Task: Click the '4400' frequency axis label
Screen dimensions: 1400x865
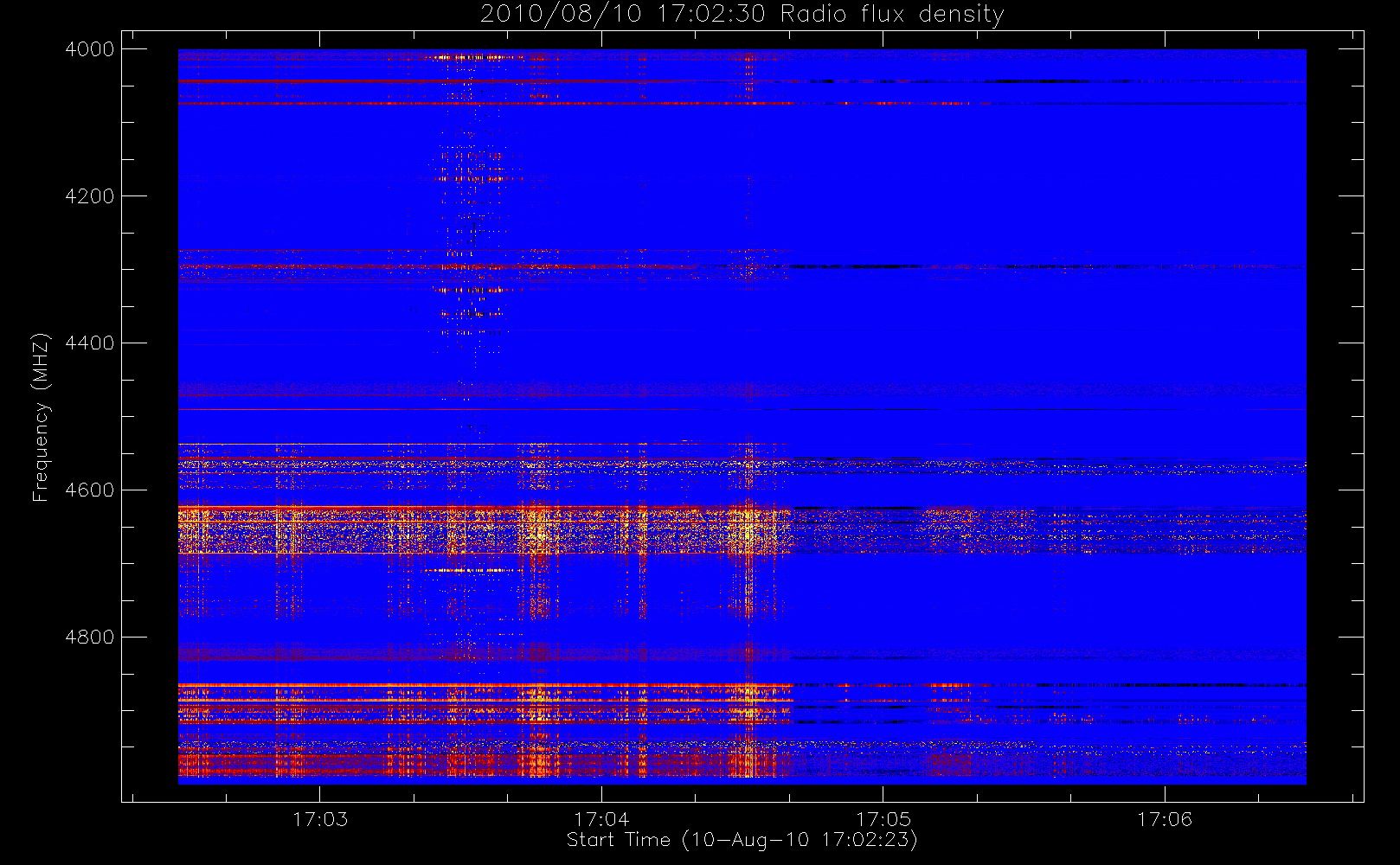Action: pyautogui.click(x=90, y=343)
